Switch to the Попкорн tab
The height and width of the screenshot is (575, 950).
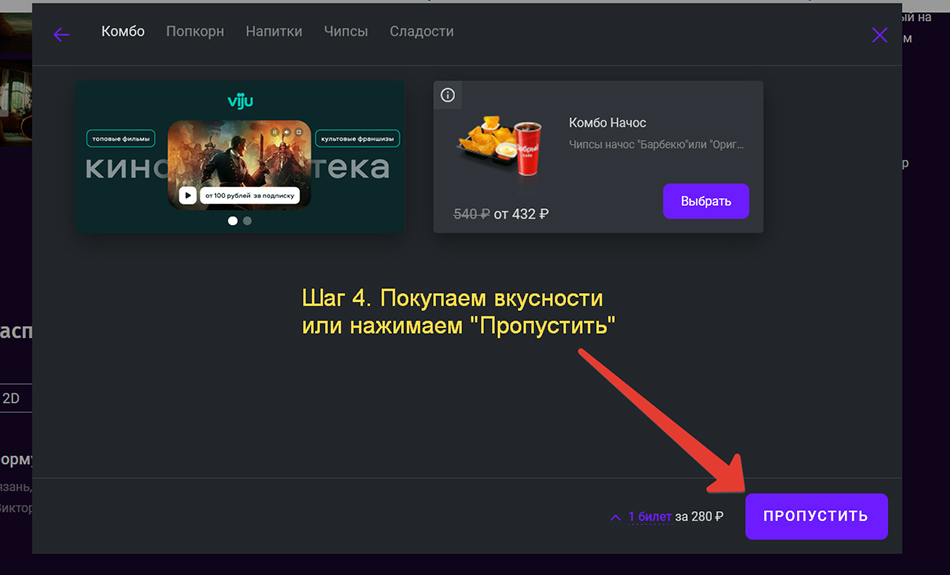[195, 32]
